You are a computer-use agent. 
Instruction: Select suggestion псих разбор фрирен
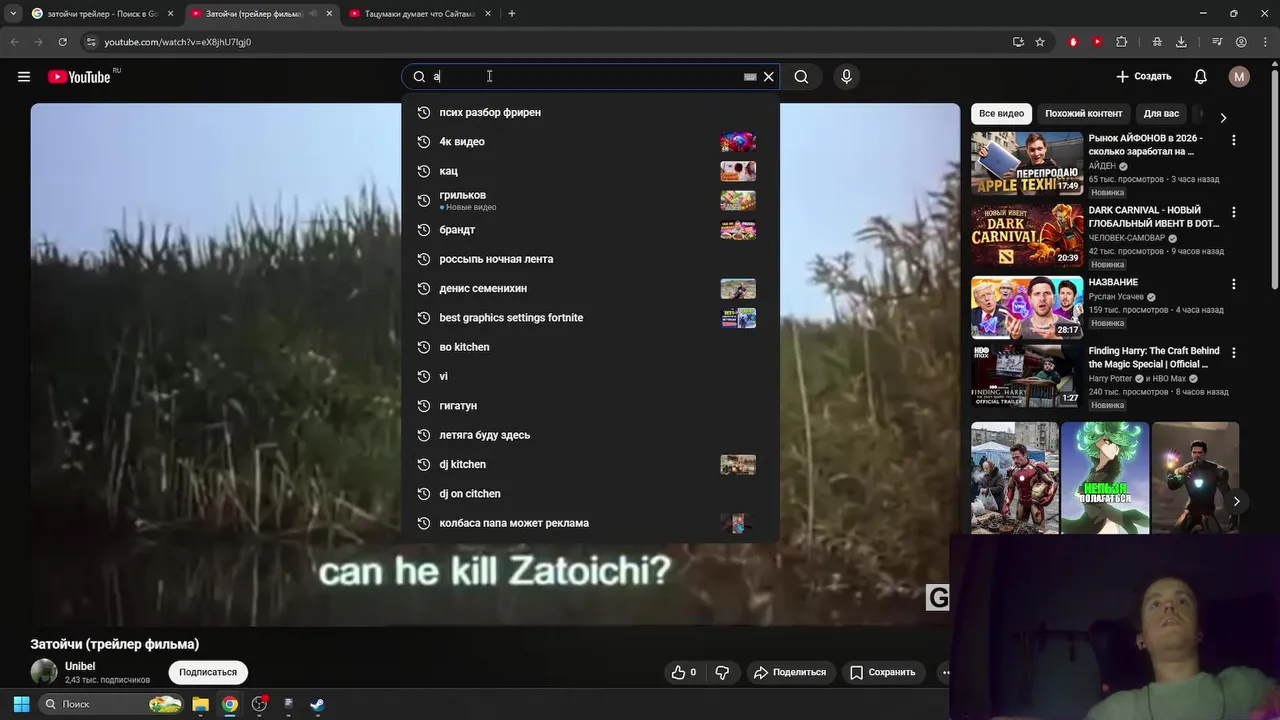coord(590,112)
